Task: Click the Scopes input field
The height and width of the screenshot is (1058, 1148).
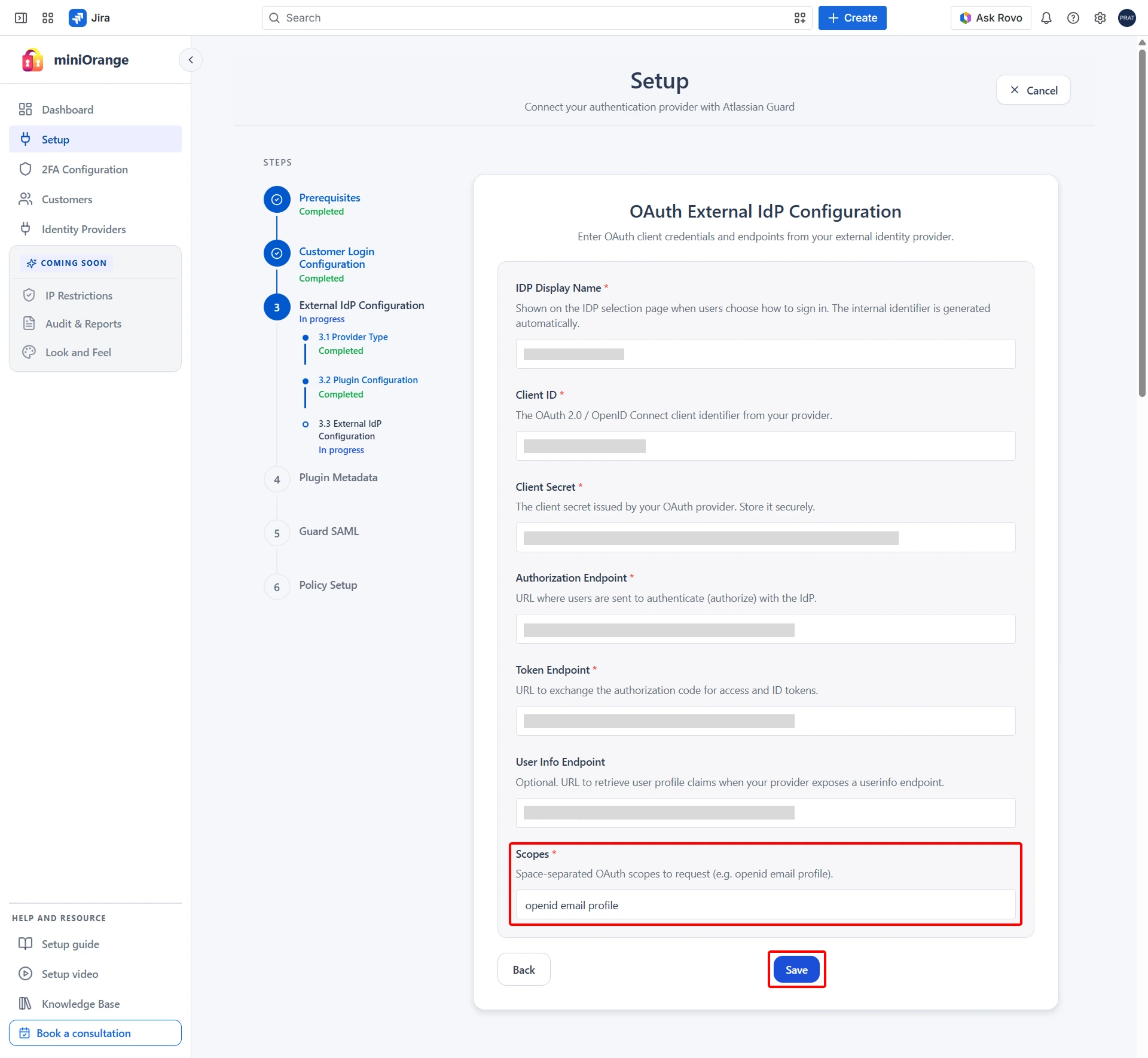Action: [765, 905]
